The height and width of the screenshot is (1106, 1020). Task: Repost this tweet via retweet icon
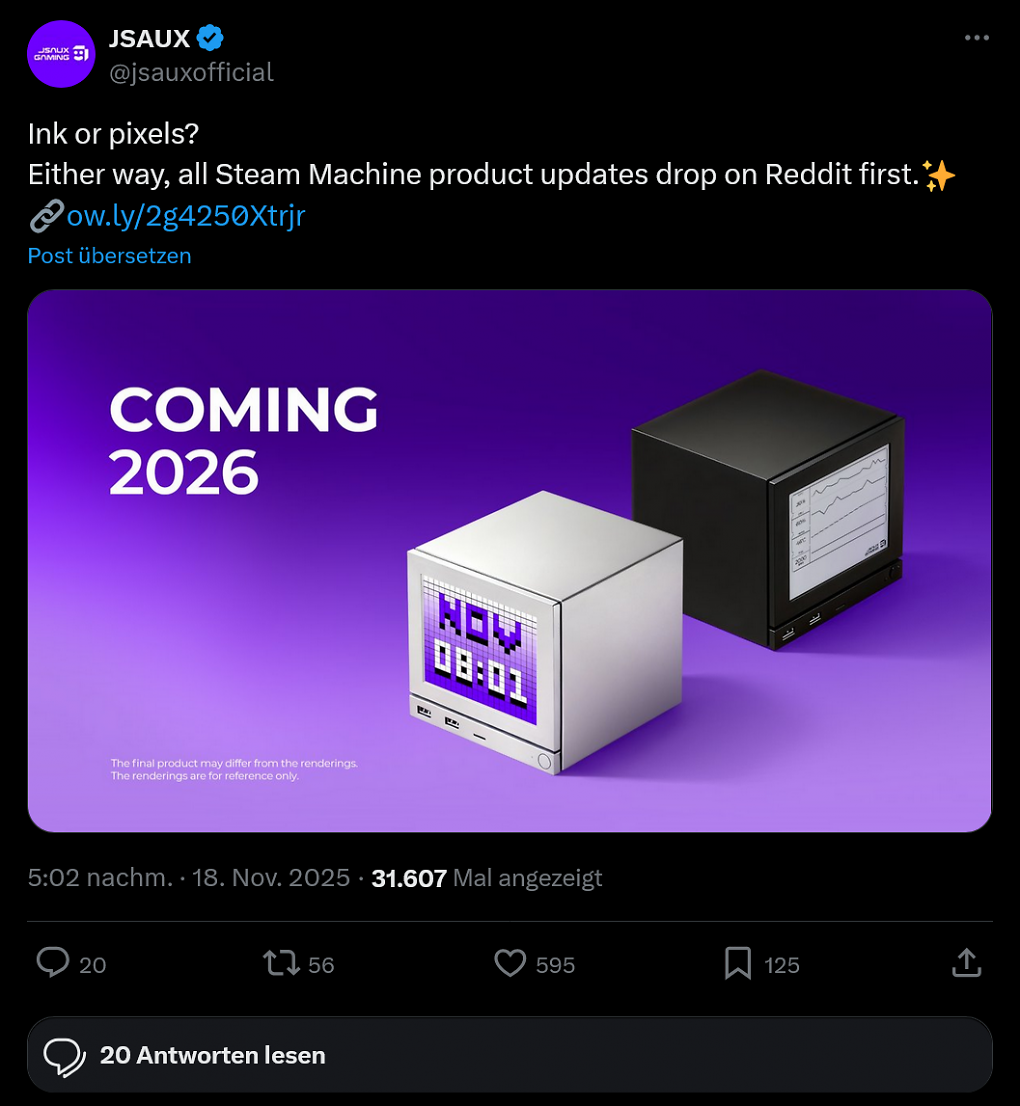[281, 963]
